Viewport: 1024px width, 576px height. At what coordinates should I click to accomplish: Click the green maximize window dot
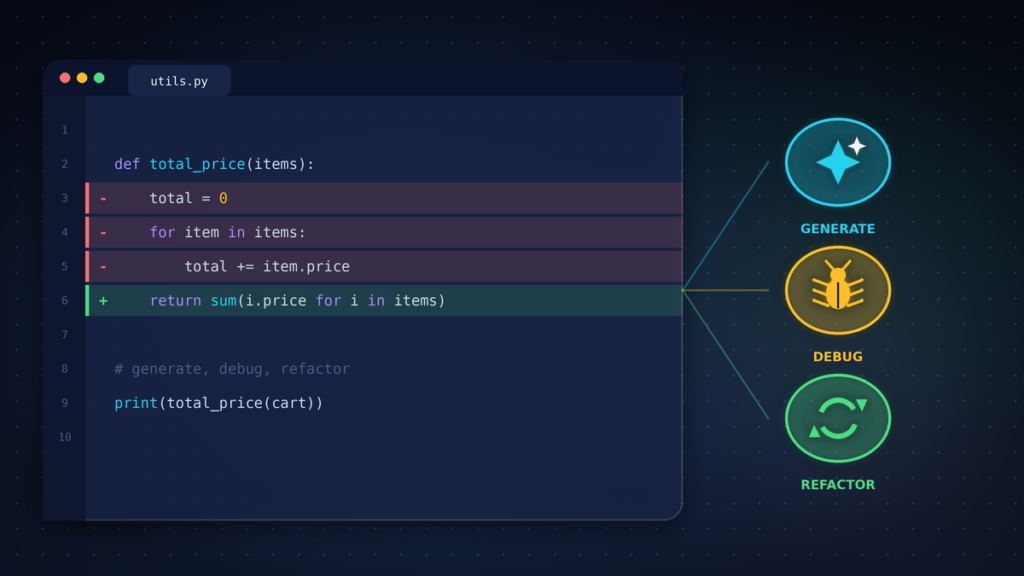coord(99,78)
